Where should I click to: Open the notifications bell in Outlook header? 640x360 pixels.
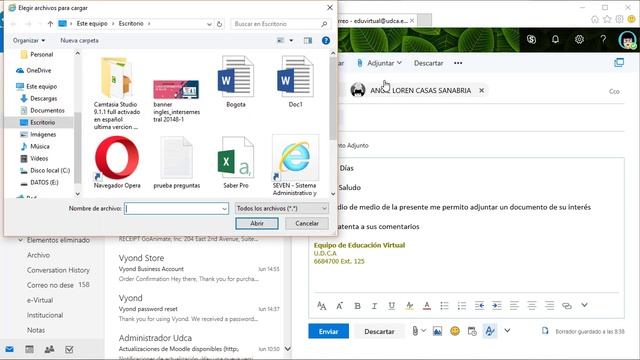(555, 40)
